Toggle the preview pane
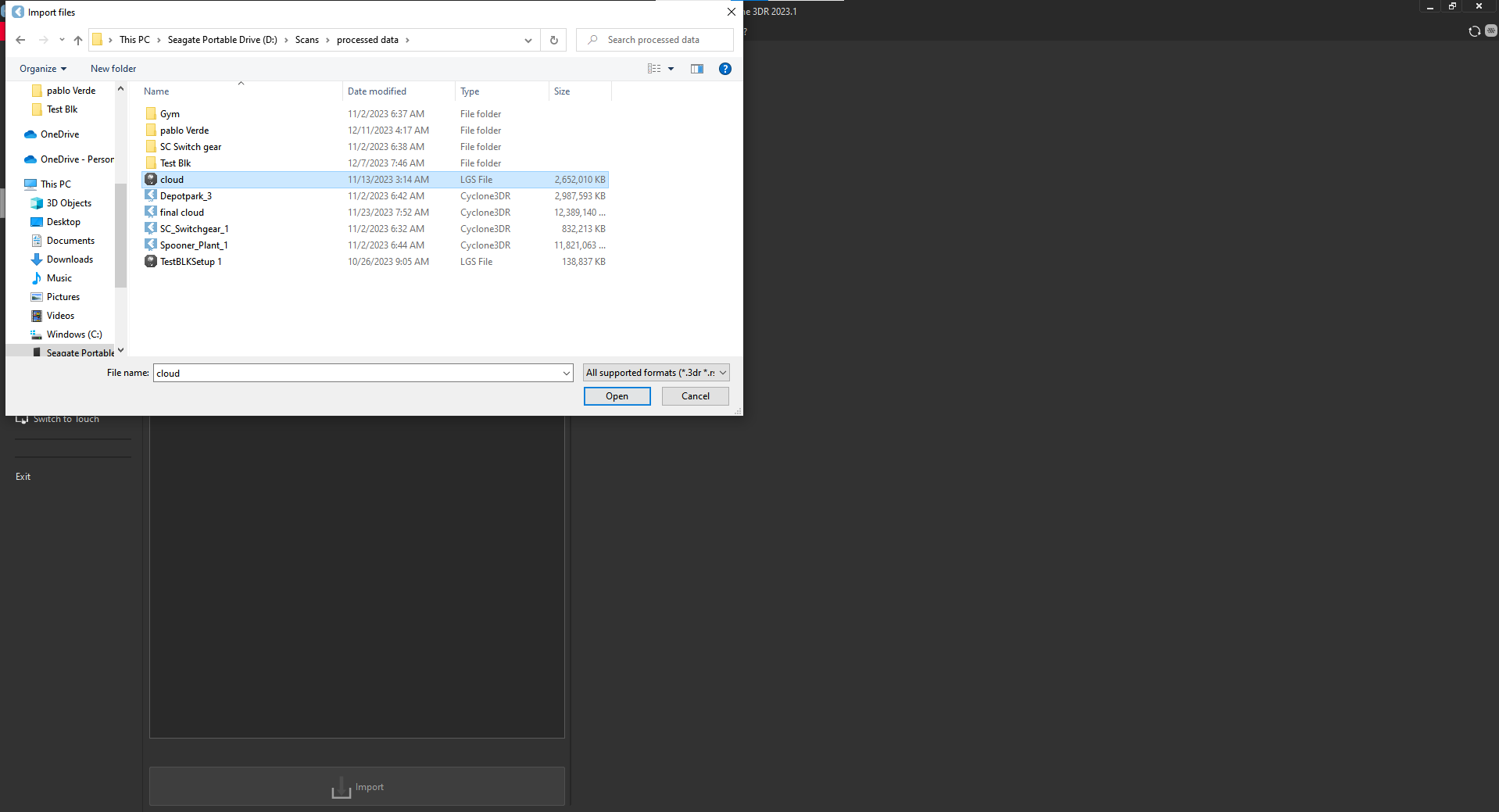1499x812 pixels. (697, 69)
